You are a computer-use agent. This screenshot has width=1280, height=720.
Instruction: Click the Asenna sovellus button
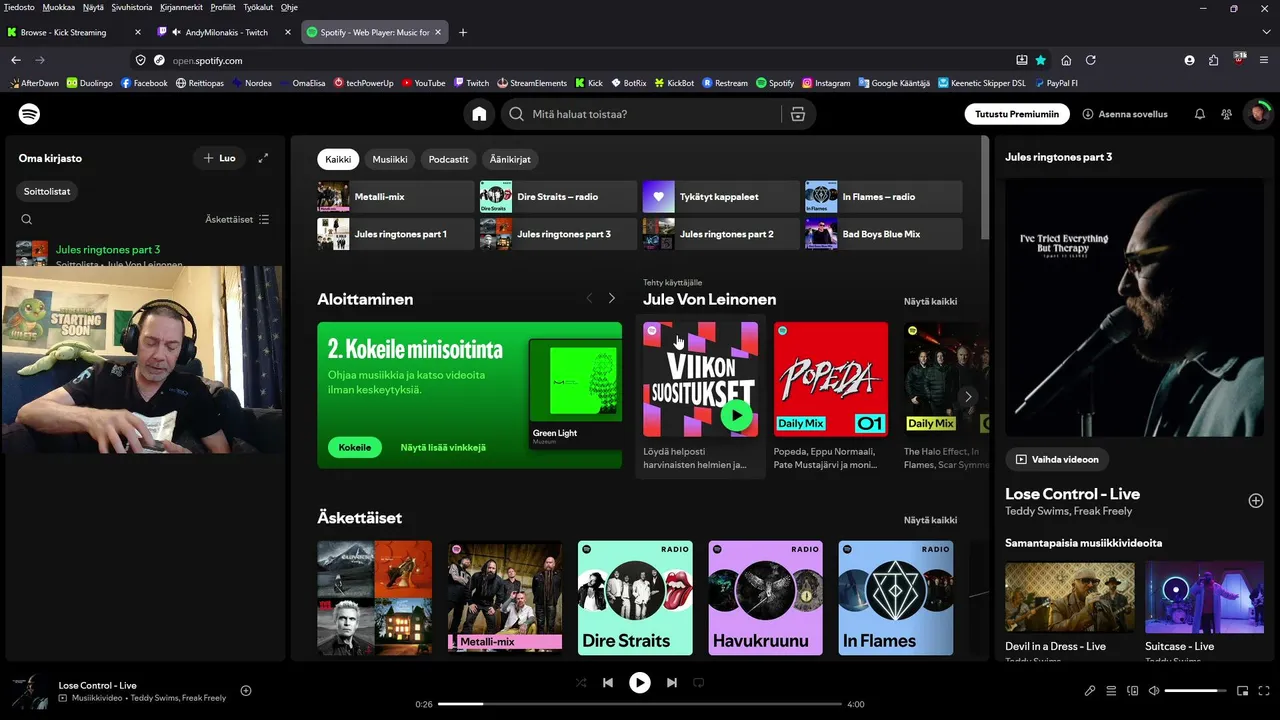(1125, 114)
